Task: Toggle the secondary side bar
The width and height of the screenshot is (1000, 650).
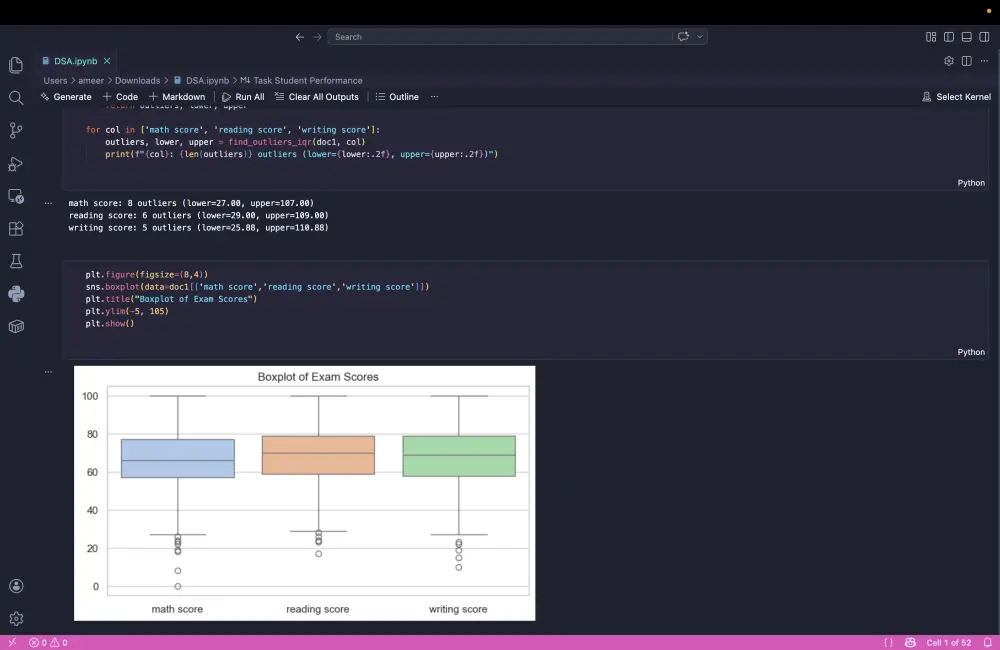Action: [x=985, y=37]
